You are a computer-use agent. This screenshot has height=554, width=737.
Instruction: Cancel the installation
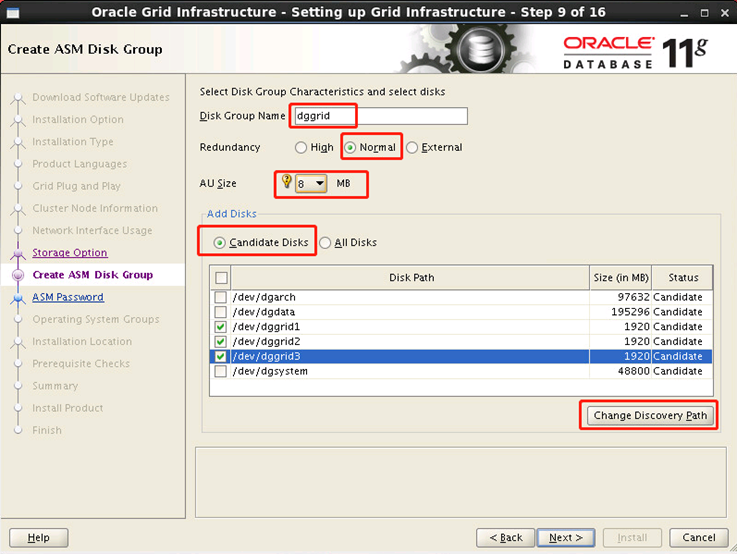coord(699,538)
